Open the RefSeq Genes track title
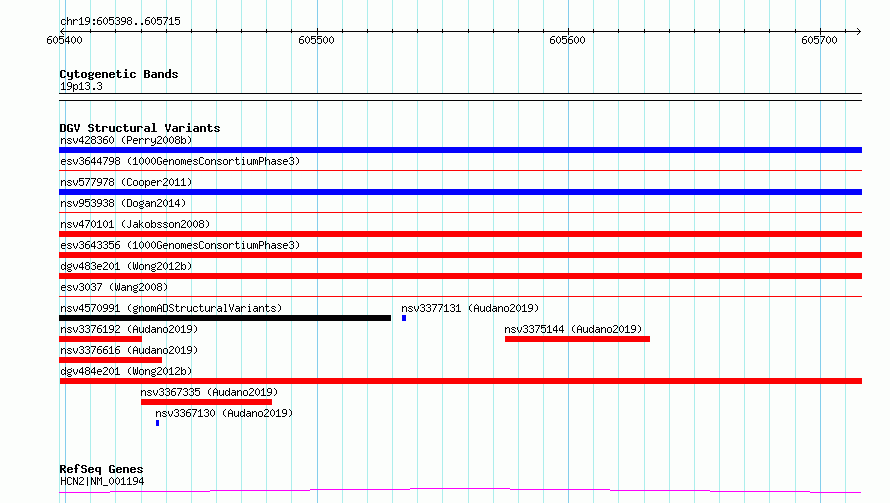The width and height of the screenshot is (890, 503). (x=101, y=469)
